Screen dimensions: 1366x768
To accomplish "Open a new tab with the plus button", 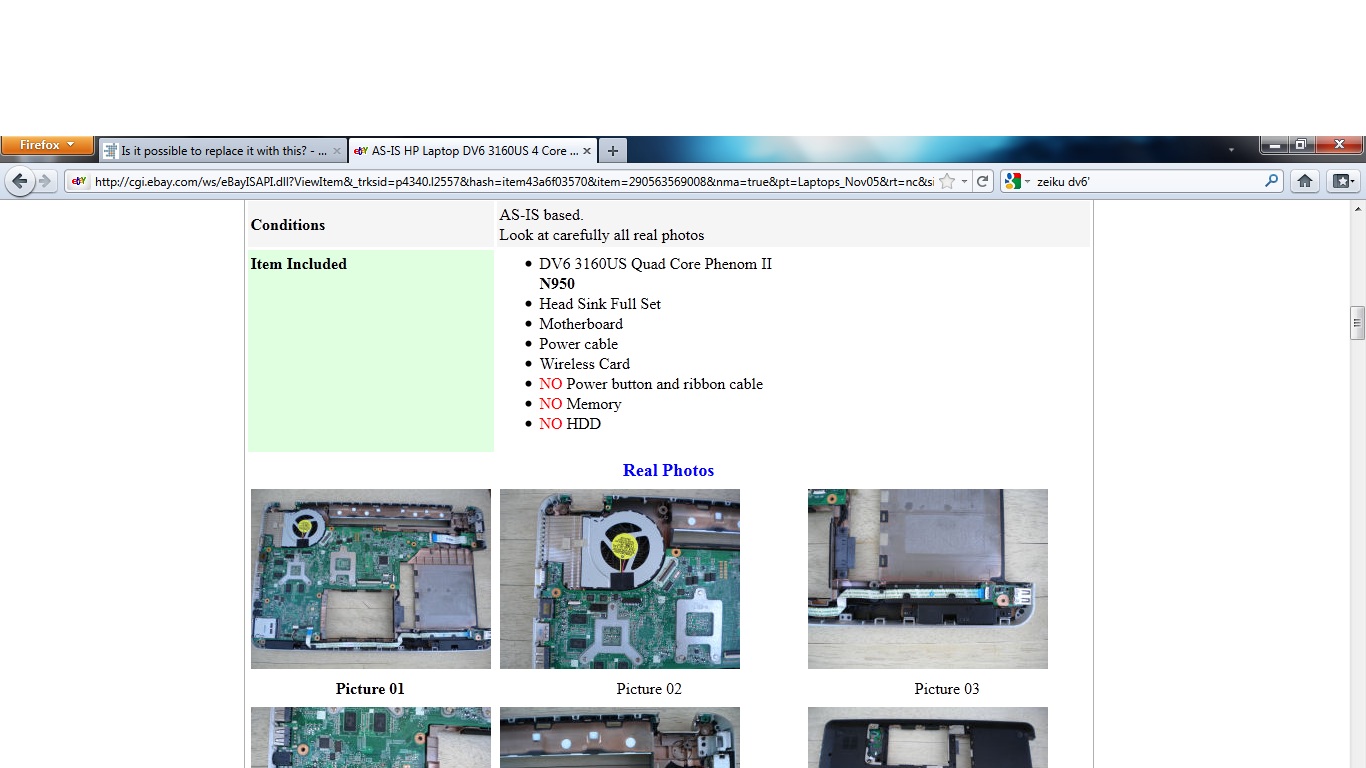I will [x=613, y=151].
